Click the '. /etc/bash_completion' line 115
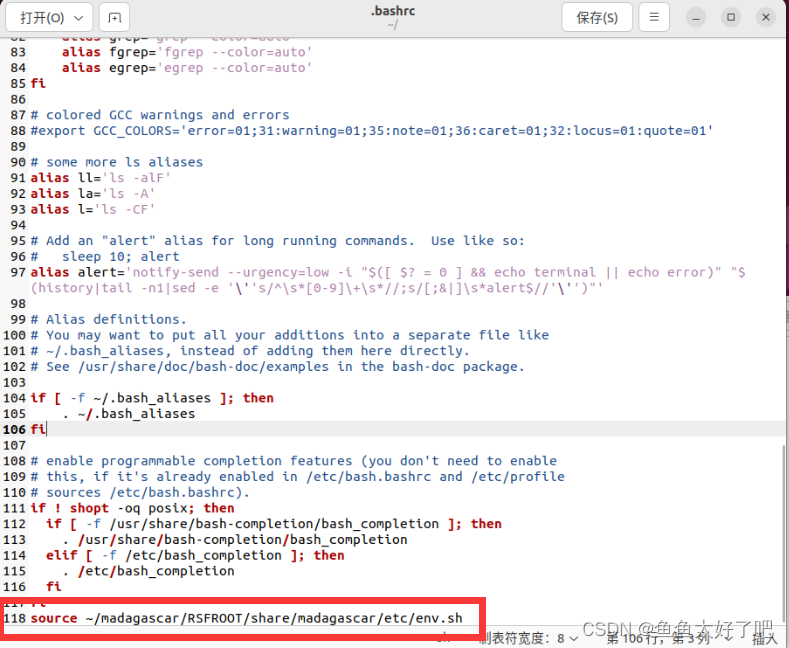789x648 pixels. pos(148,572)
